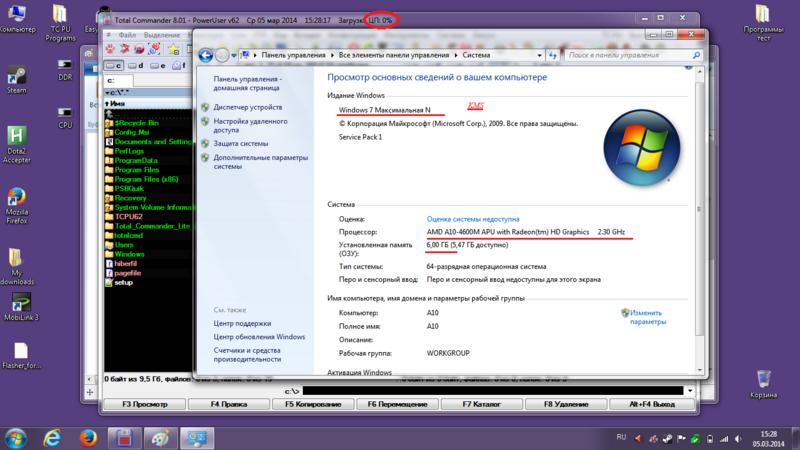Click 'F5 Копирование' button
Screen dimensions: 800x450
[313, 404]
